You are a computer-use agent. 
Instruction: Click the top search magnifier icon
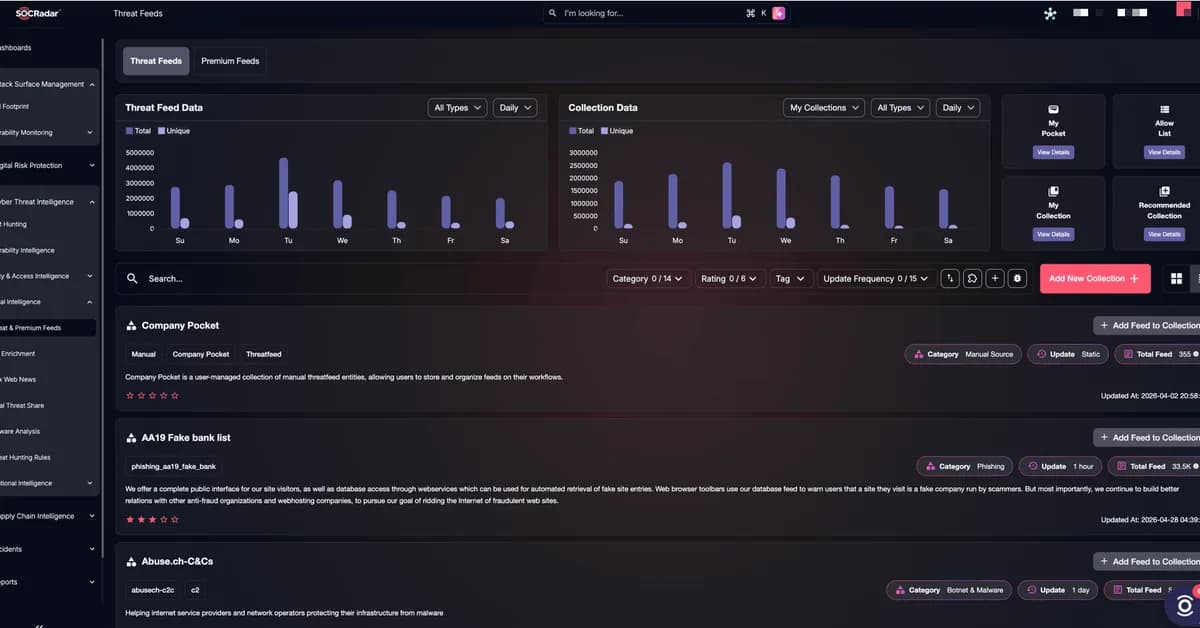tap(554, 13)
